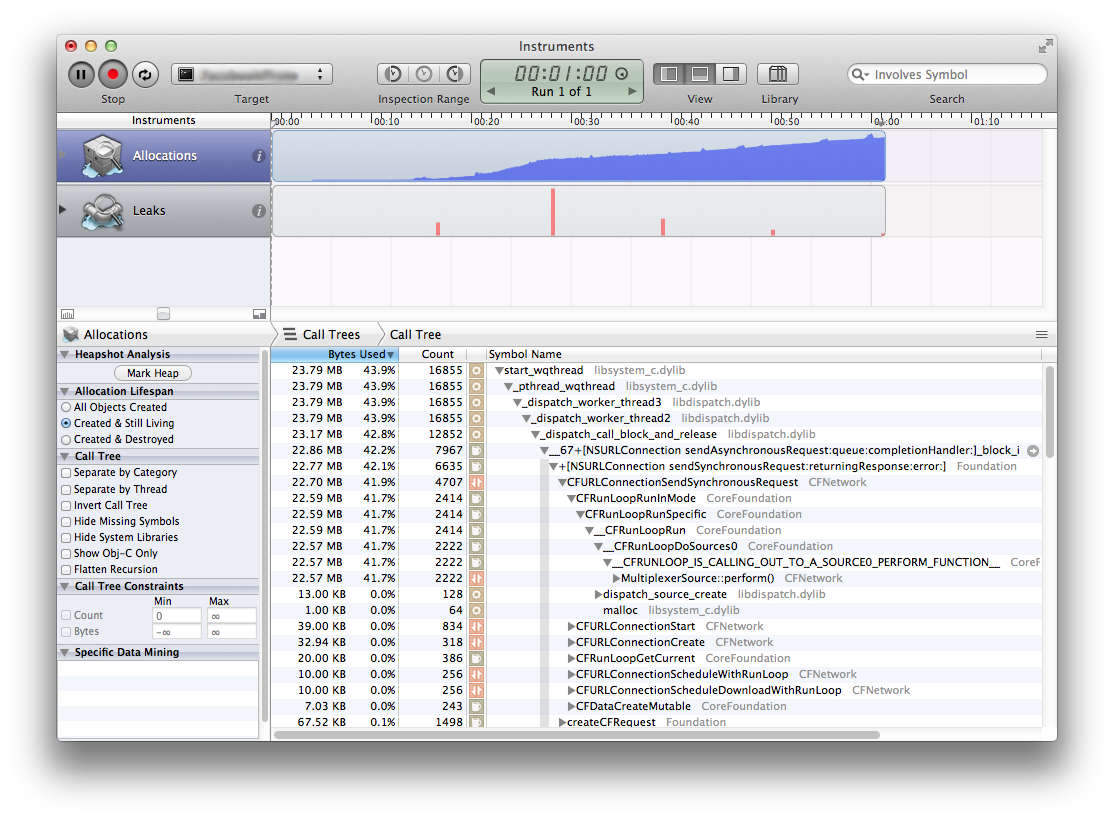
Task: Sort by Symbol Name column header
Action: click(762, 354)
